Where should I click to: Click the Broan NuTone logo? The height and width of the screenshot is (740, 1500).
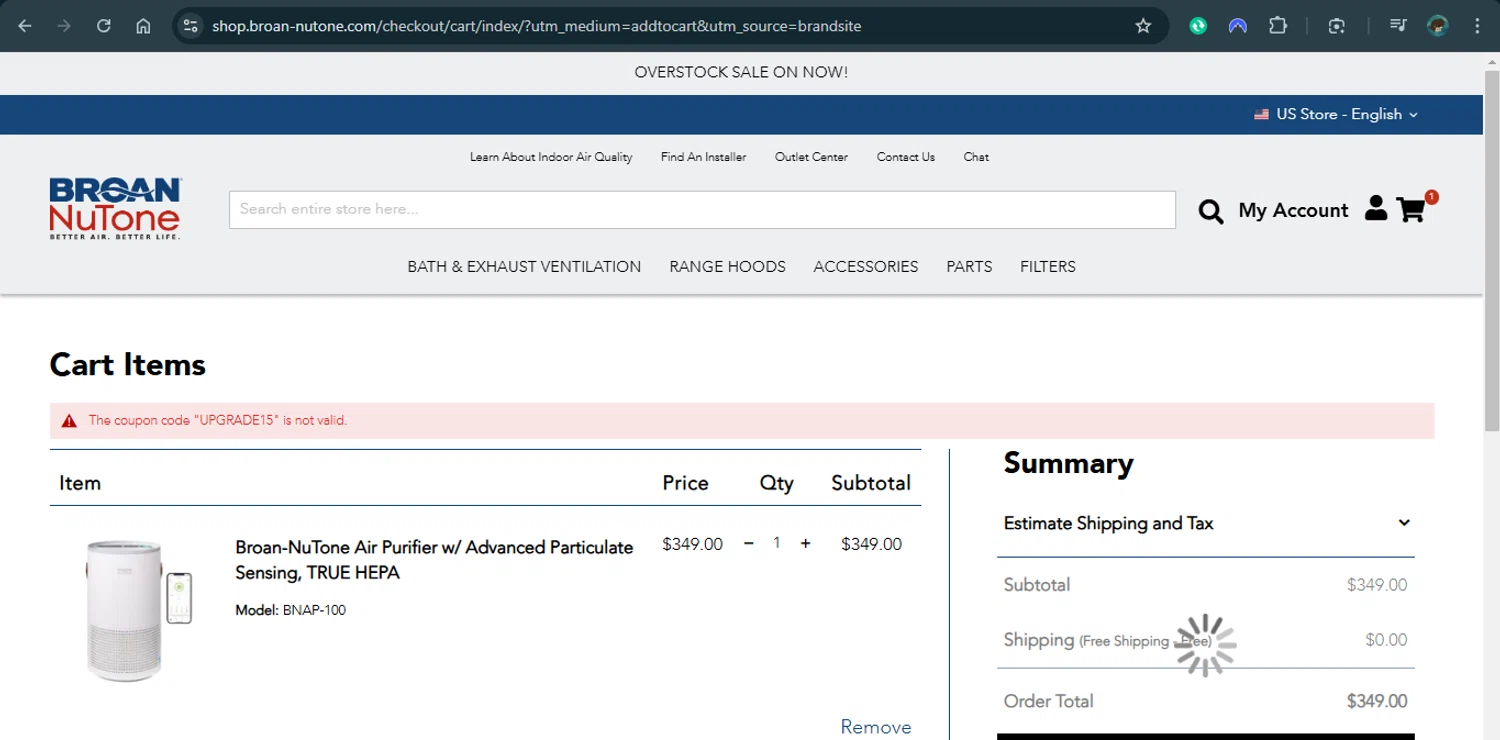[116, 209]
